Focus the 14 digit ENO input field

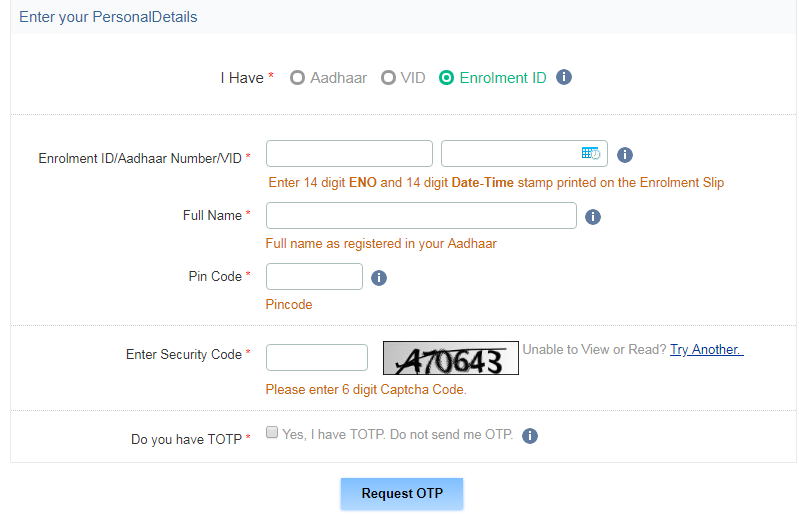tap(349, 153)
